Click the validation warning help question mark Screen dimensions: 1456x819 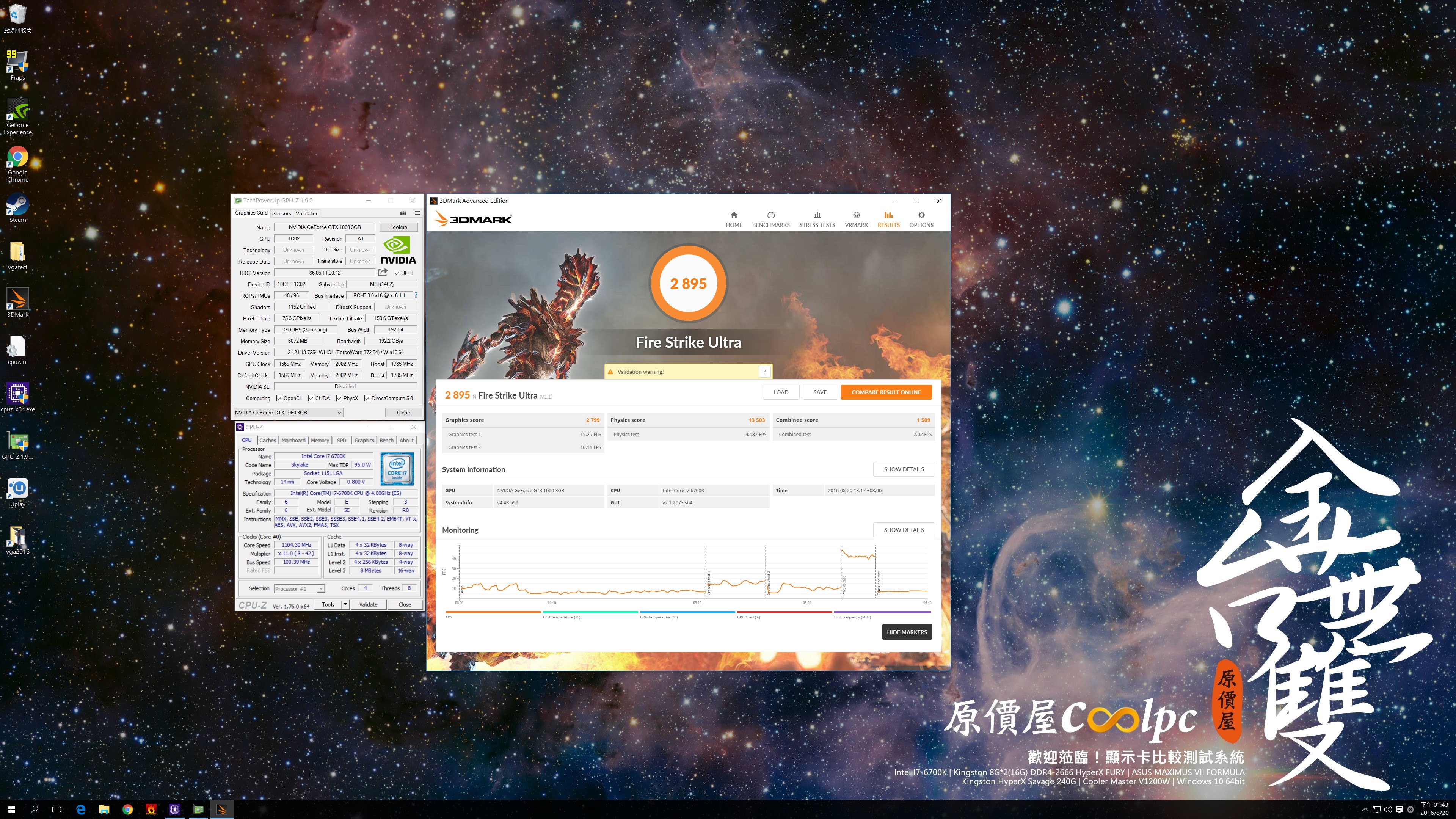pyautogui.click(x=765, y=371)
